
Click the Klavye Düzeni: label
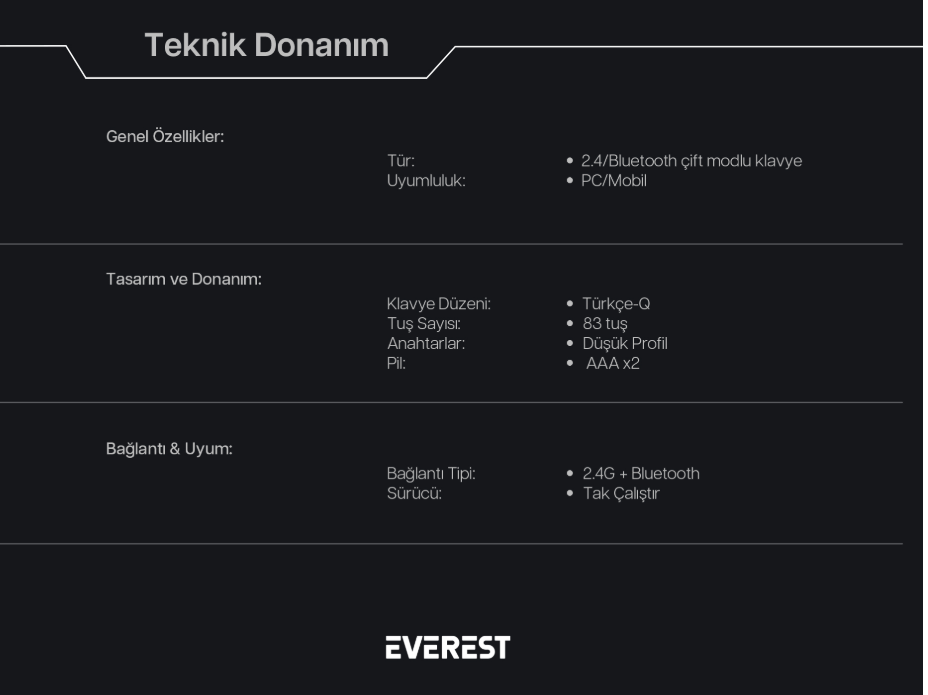coord(439,304)
